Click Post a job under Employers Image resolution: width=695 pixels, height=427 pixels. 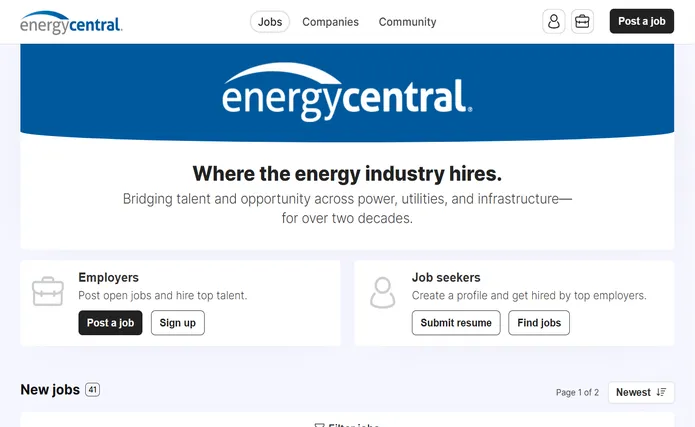(x=110, y=323)
